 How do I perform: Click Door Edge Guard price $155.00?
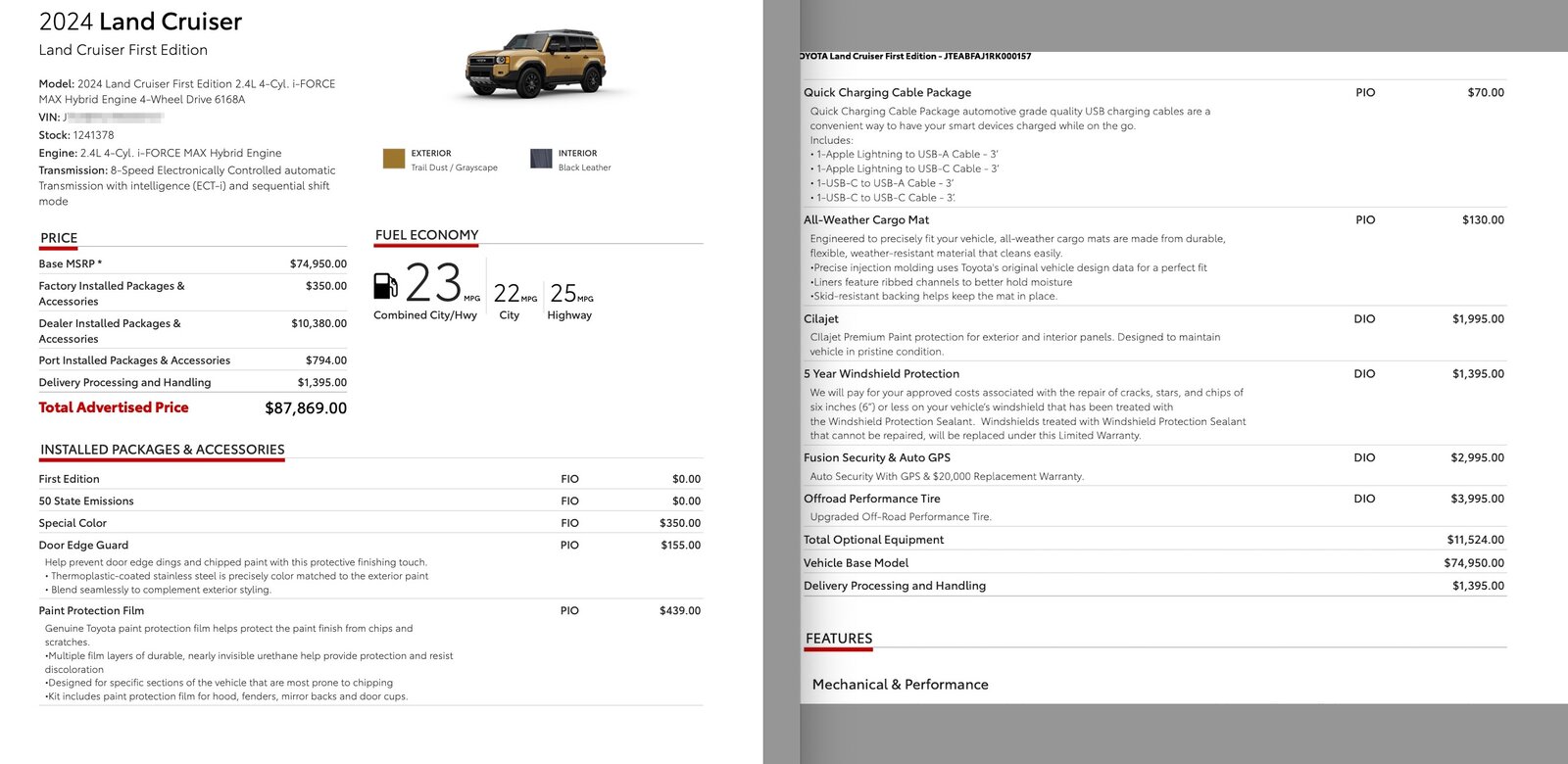pyautogui.click(x=681, y=545)
